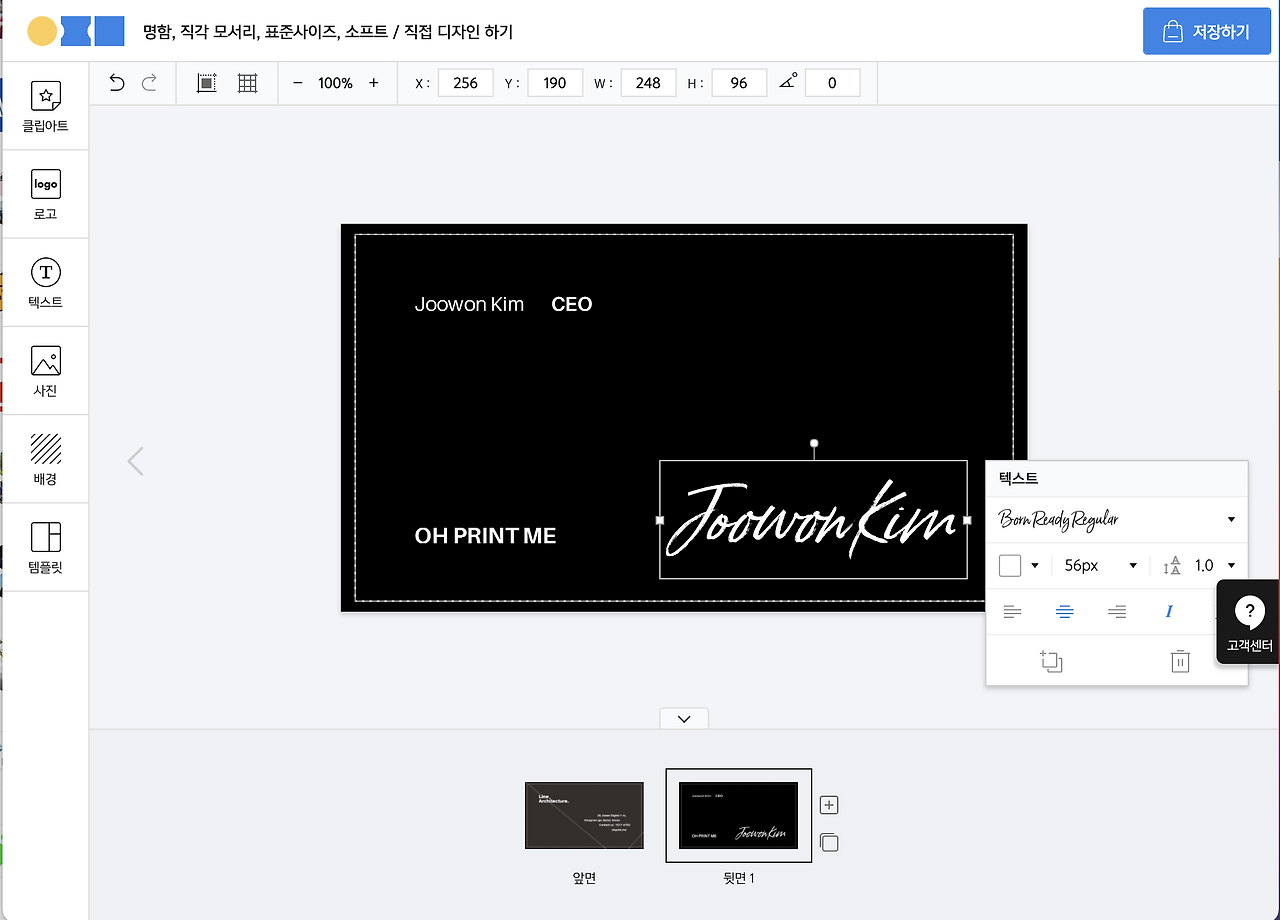Viewport: 1280px width, 920px height.
Task: Click the rotation handle above signature
Action: (x=814, y=443)
